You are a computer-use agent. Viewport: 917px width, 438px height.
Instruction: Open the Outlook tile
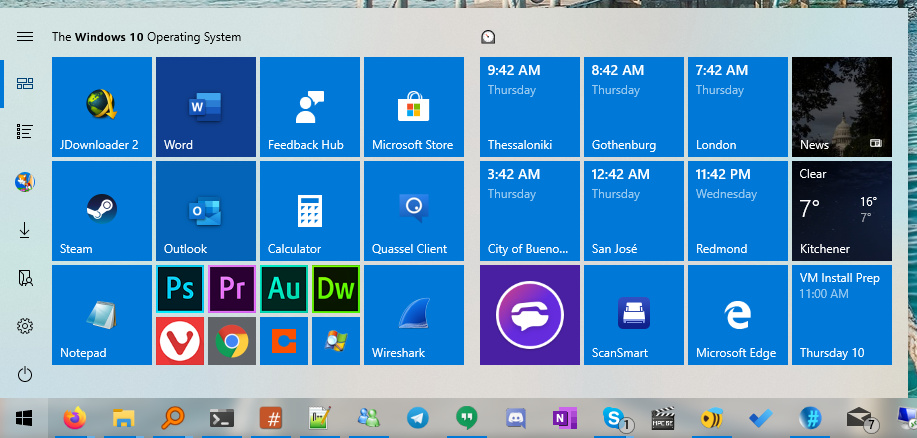click(x=206, y=211)
